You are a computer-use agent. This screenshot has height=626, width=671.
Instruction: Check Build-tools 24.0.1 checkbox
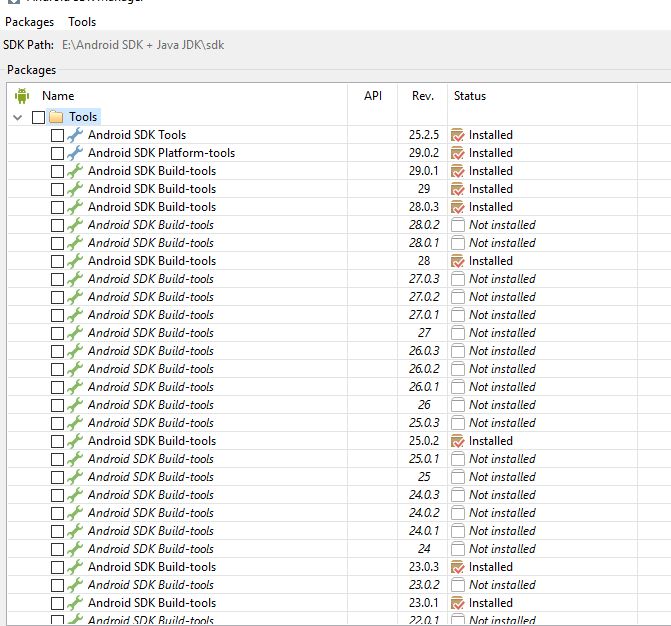pyautogui.click(x=57, y=531)
